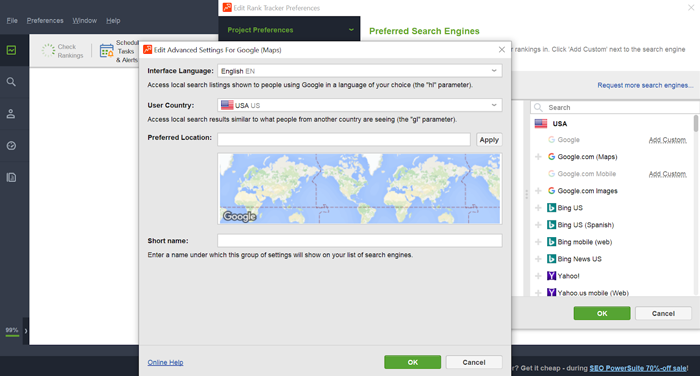Select Google.com Images in engine list
700x376 pixels.
pyautogui.click(x=587, y=191)
